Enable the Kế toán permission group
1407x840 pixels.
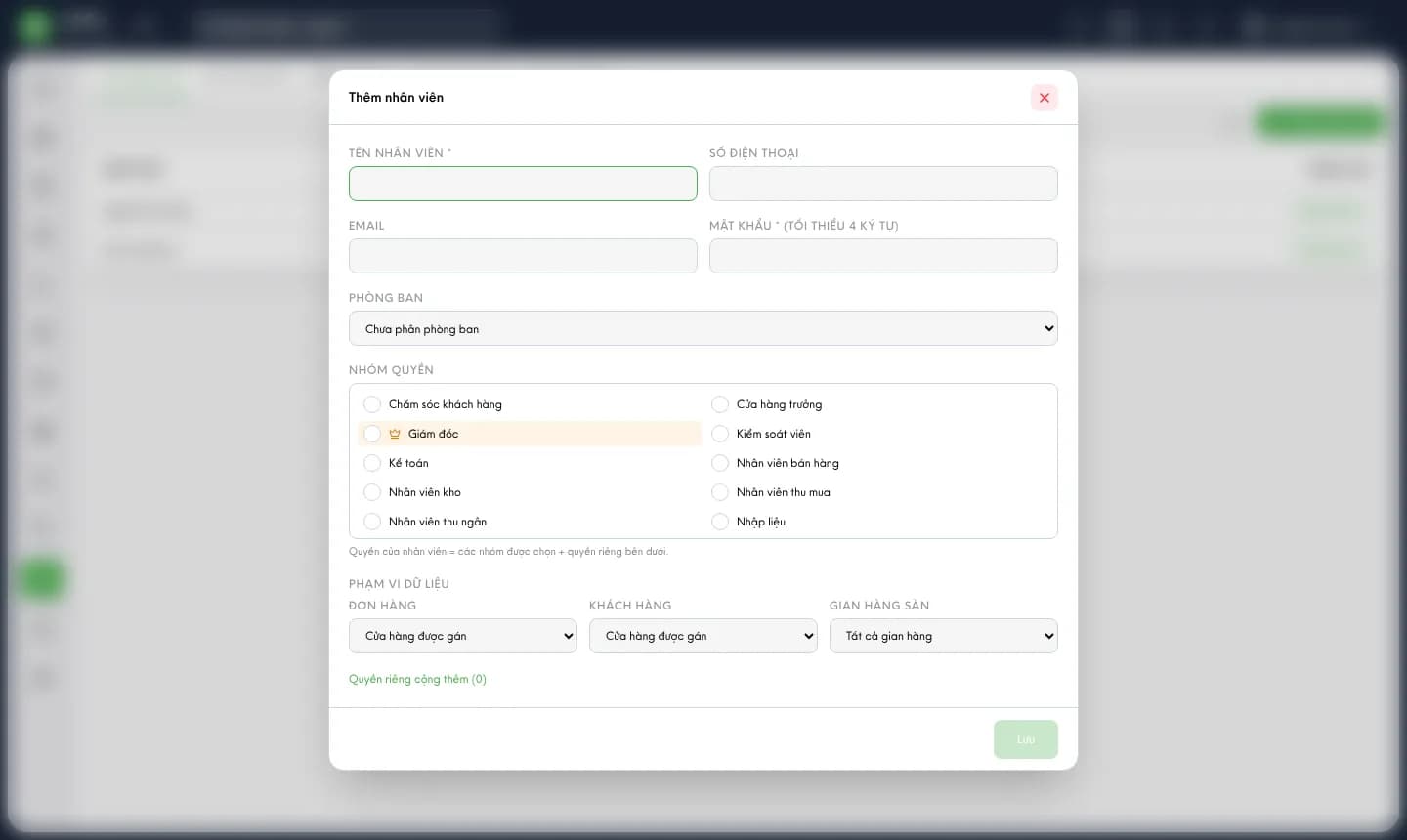click(x=372, y=463)
